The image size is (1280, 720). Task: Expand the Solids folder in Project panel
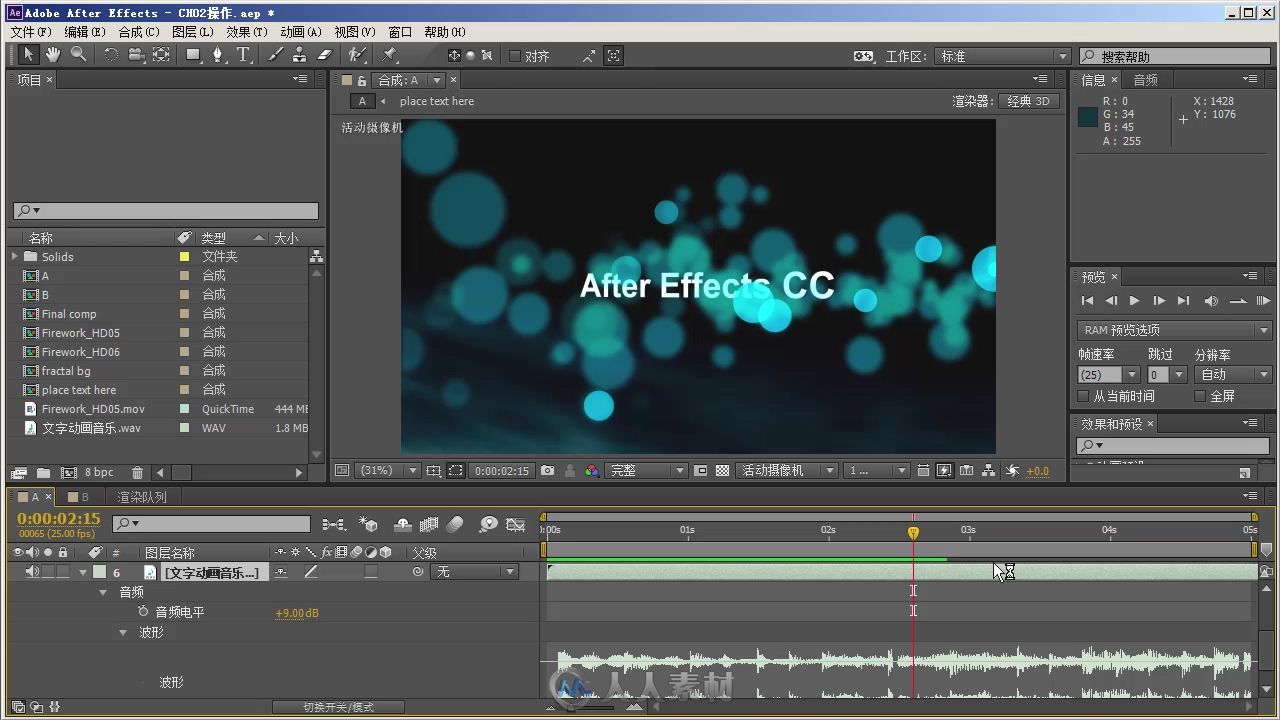click(x=15, y=257)
